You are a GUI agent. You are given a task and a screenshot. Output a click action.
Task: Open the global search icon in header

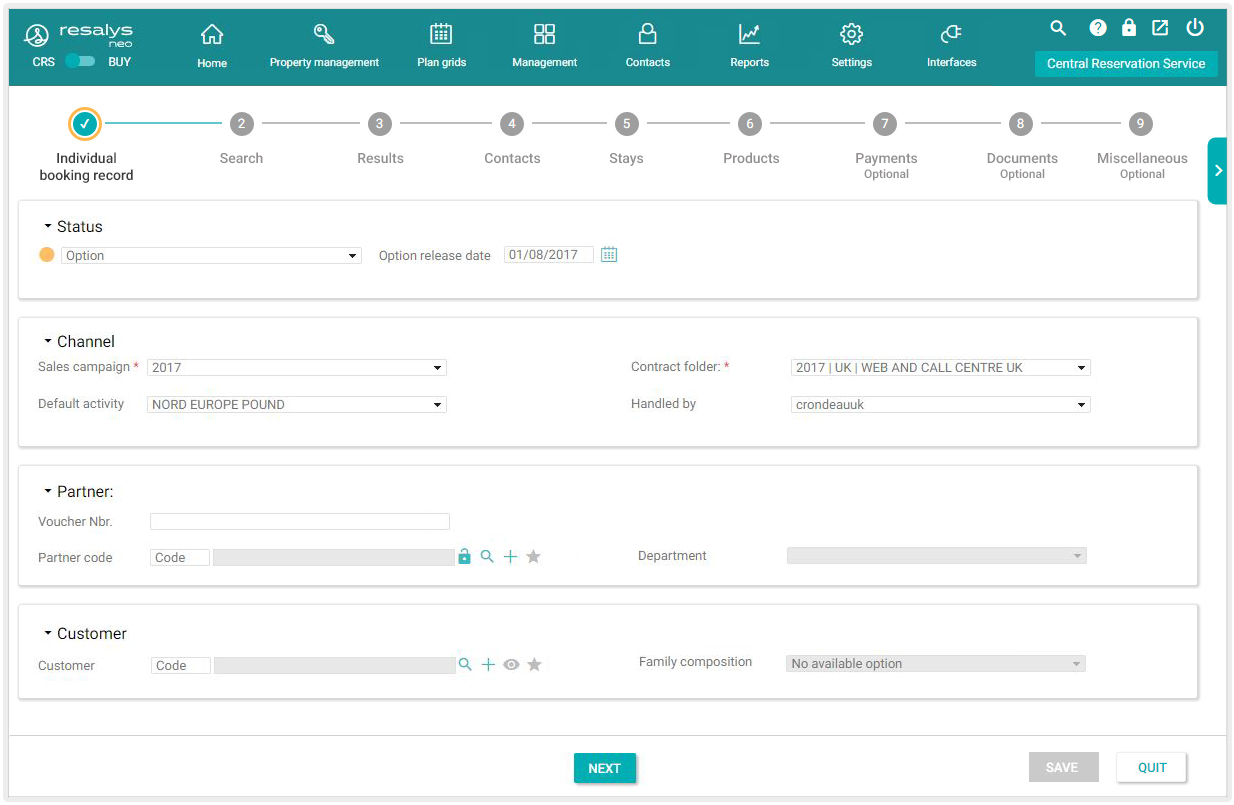pos(1058,28)
